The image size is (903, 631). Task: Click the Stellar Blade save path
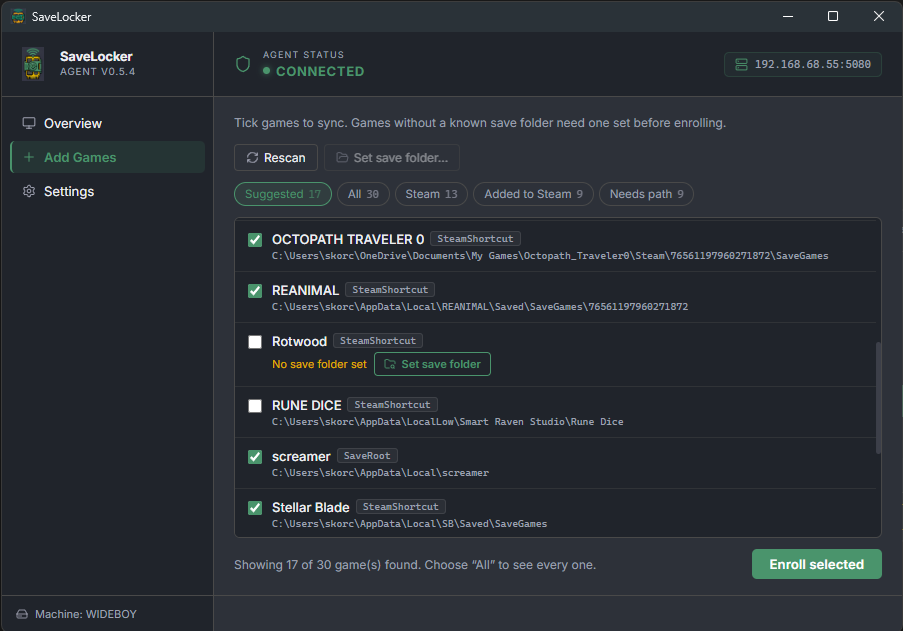pos(409,524)
